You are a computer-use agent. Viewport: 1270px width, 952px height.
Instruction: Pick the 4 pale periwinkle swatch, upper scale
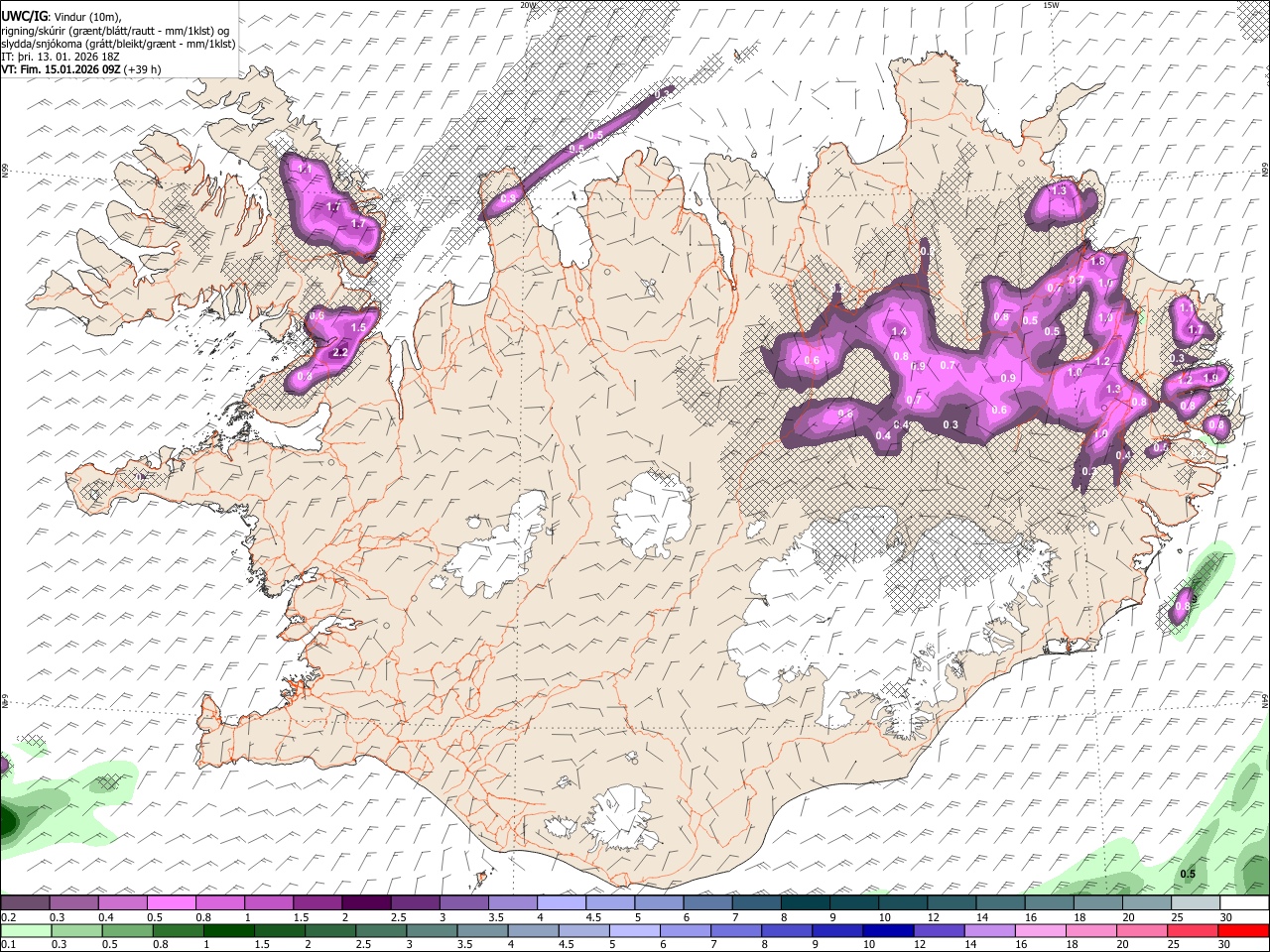coord(562,902)
